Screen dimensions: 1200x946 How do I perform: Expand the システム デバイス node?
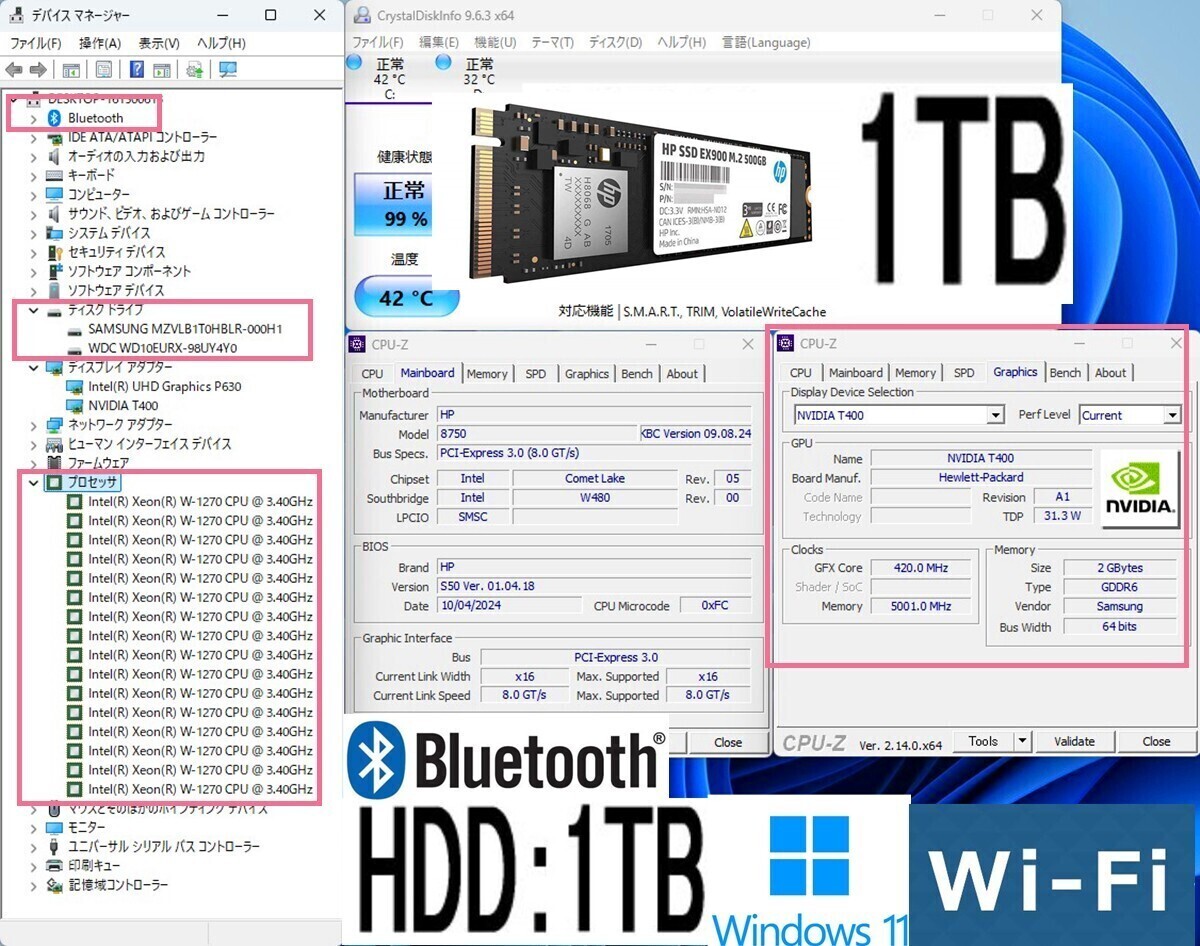pos(33,233)
